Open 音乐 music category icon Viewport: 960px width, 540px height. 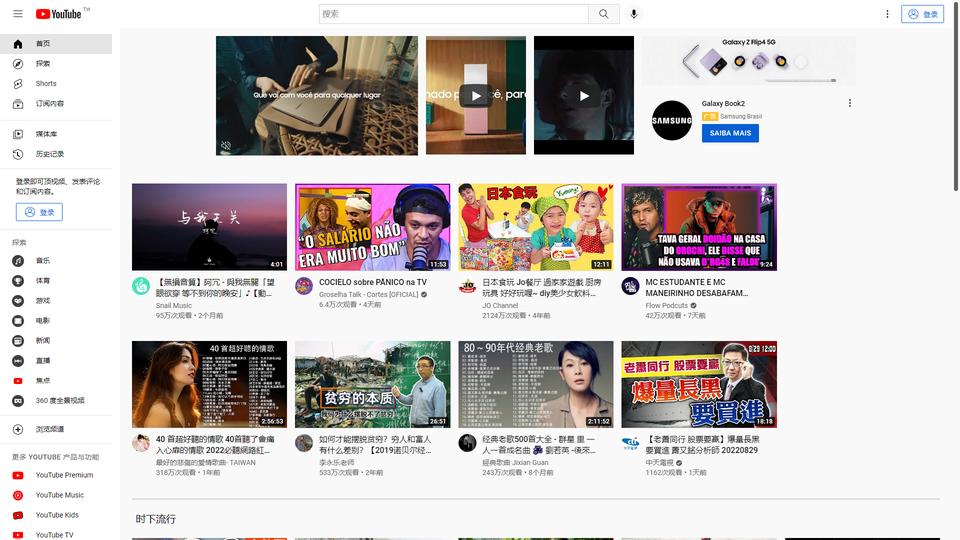[x=18, y=261]
